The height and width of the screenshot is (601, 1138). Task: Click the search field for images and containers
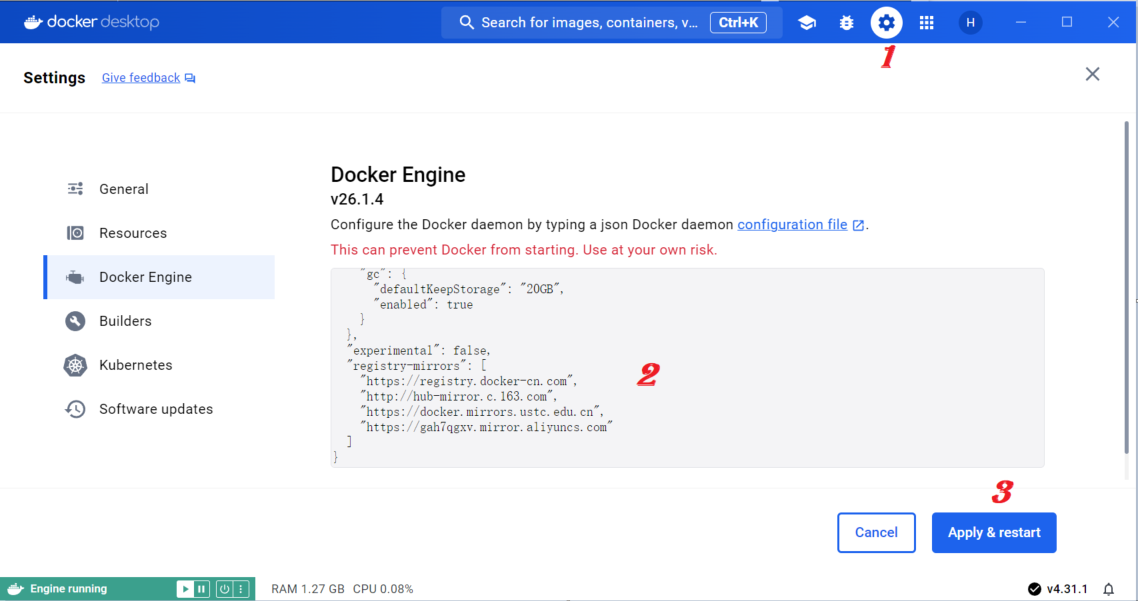612,23
